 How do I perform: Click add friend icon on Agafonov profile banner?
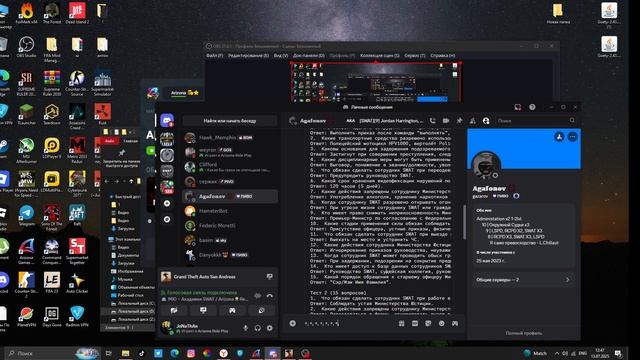pyautogui.click(x=559, y=137)
